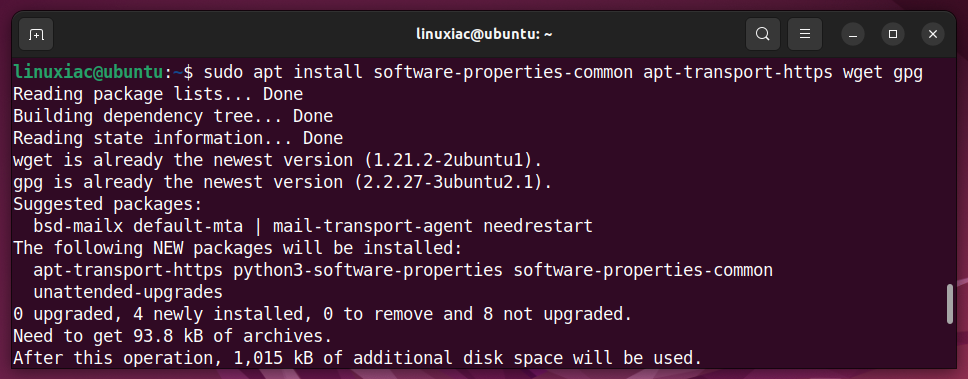Click wget version 1.21.2-2ubuntu1 text
Image resolution: width=968 pixels, height=379 pixels.
pos(453,160)
